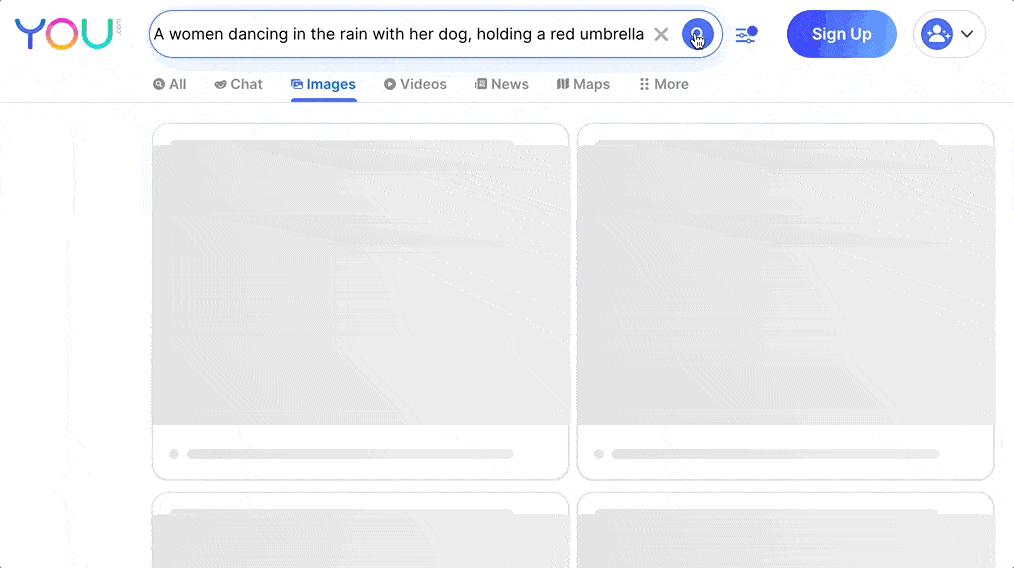Viewport: 1014px width, 568px height.
Task: Click the Sign Up button
Action: point(841,34)
